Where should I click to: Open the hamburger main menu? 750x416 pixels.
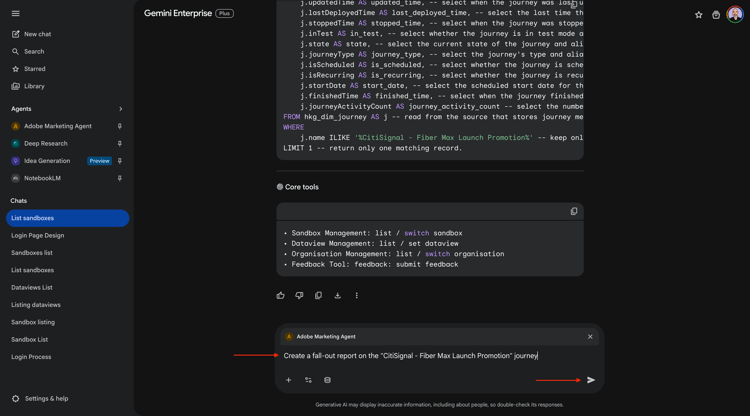(15, 13)
